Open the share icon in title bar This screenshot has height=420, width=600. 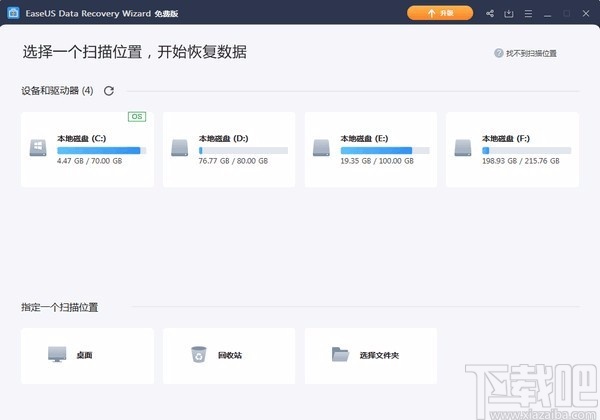[x=490, y=14]
